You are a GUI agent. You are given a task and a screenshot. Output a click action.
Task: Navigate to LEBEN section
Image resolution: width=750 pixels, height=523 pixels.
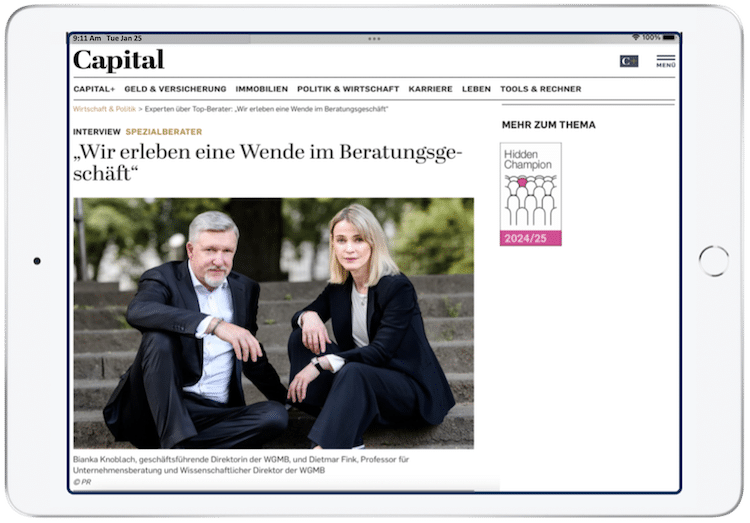pyautogui.click(x=476, y=89)
